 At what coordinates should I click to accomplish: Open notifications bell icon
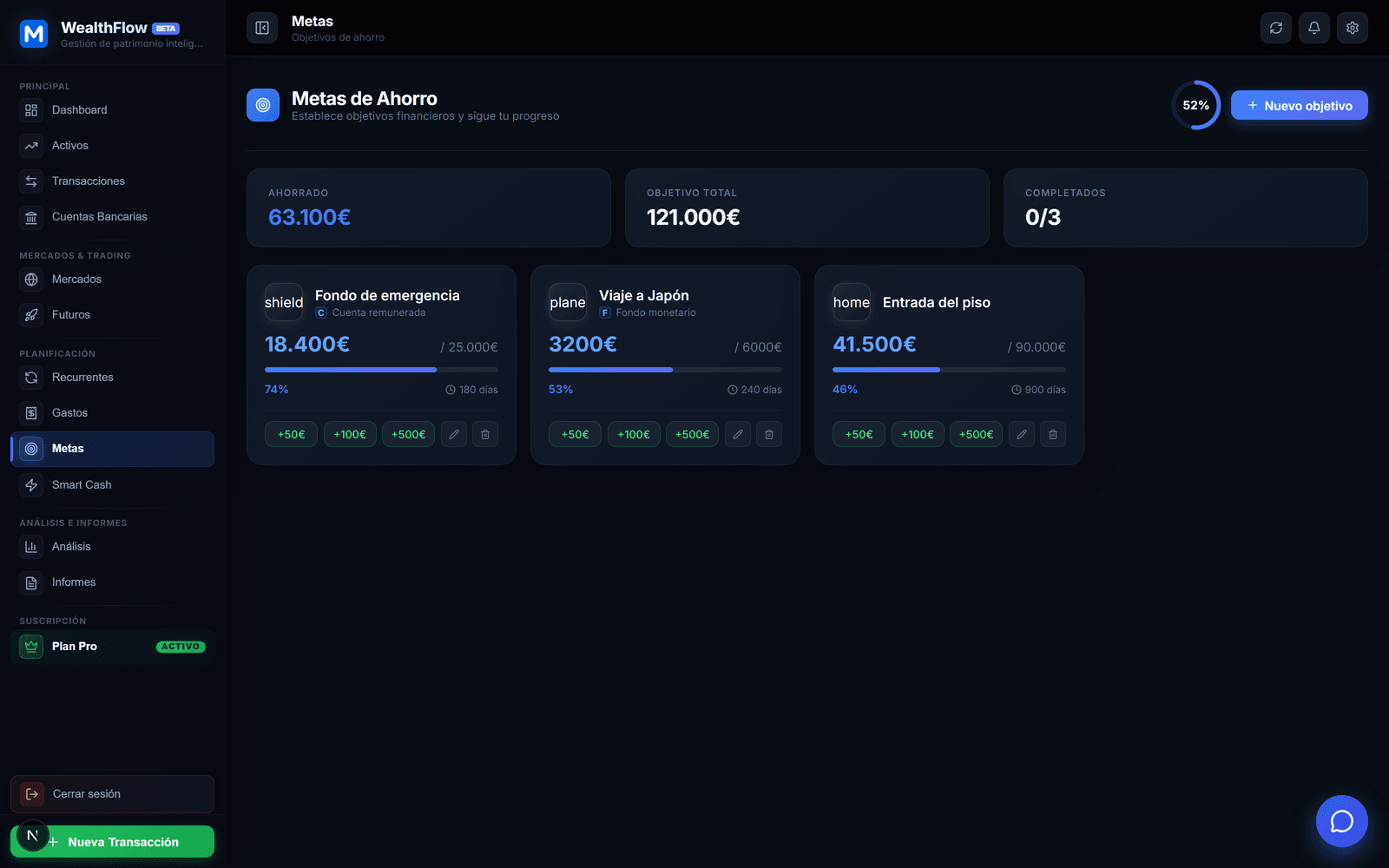(x=1314, y=28)
